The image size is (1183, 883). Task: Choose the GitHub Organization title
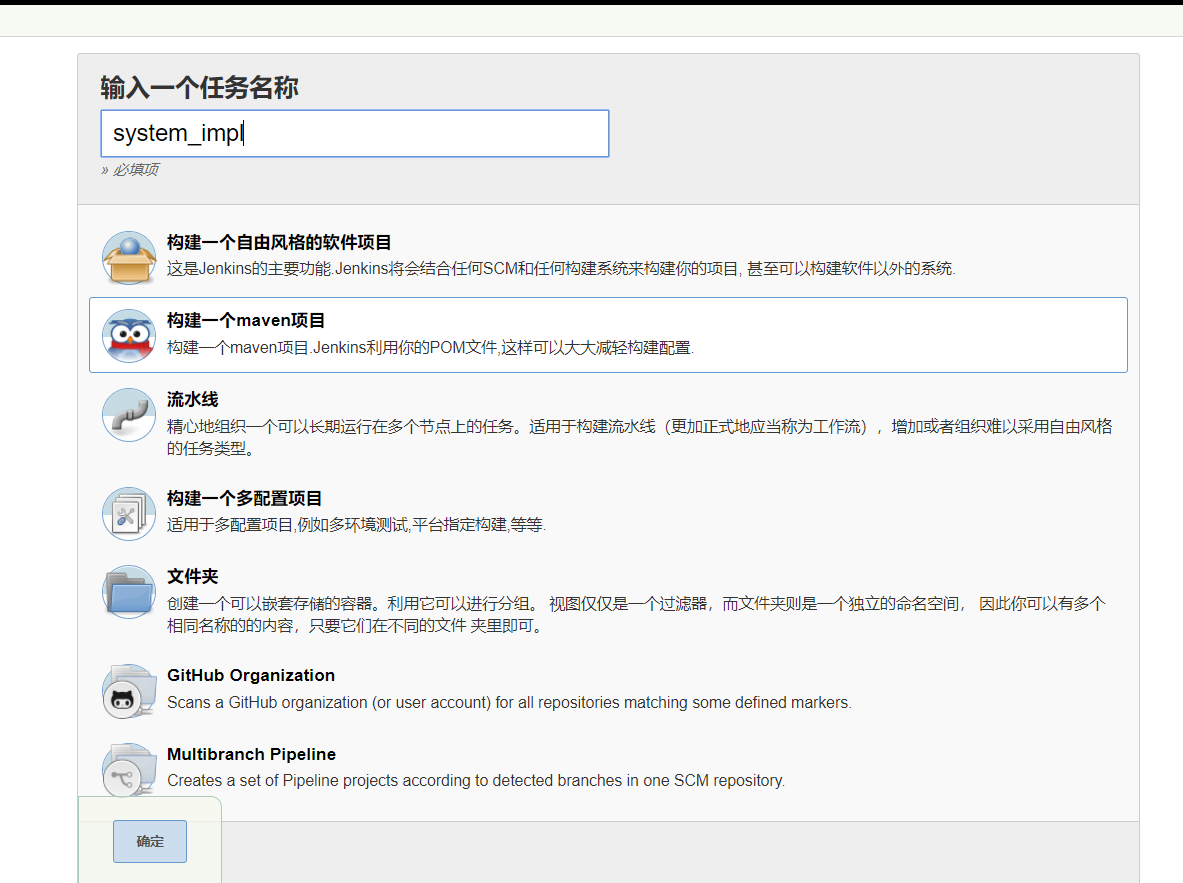(251, 675)
